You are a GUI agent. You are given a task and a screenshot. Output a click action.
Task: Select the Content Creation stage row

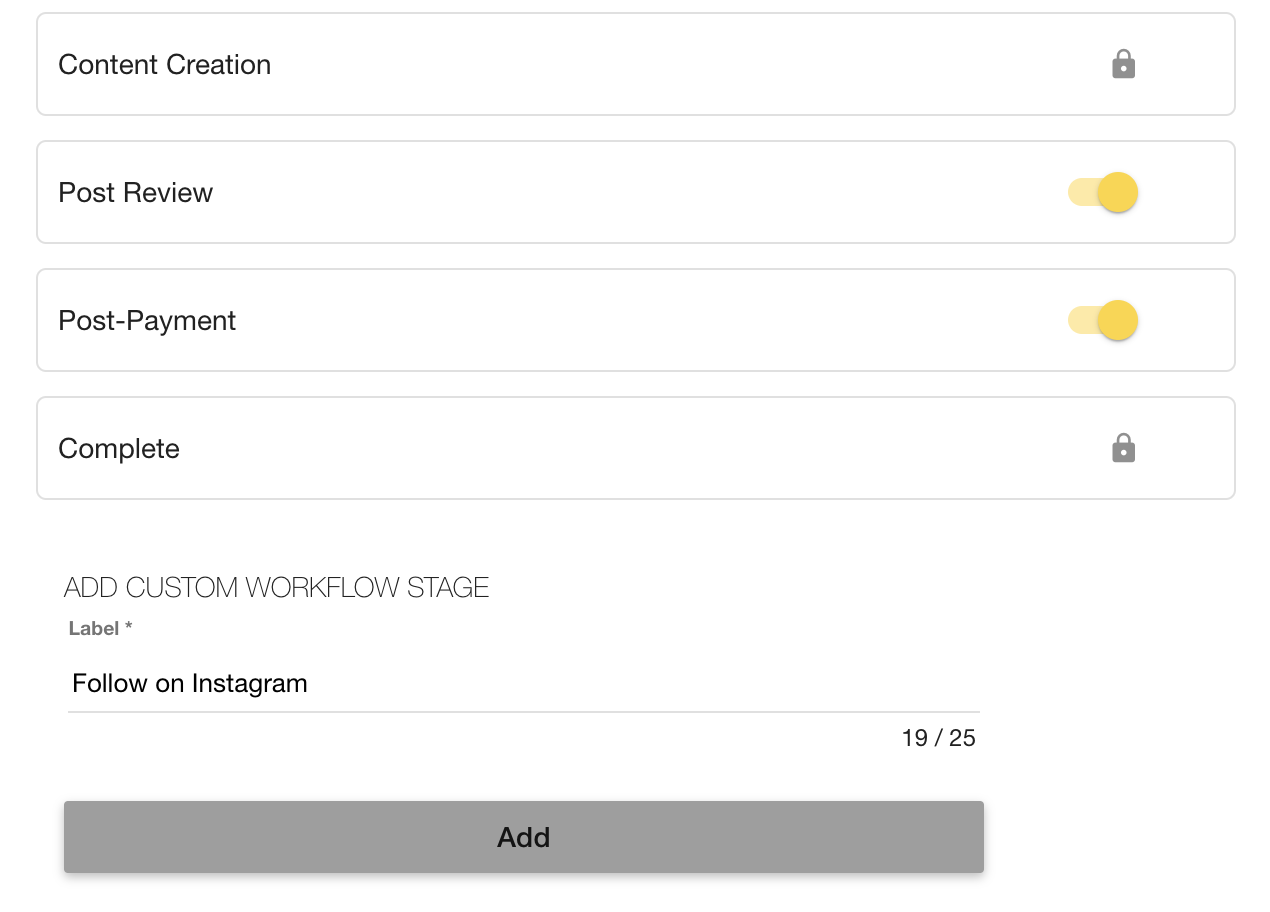(x=636, y=64)
